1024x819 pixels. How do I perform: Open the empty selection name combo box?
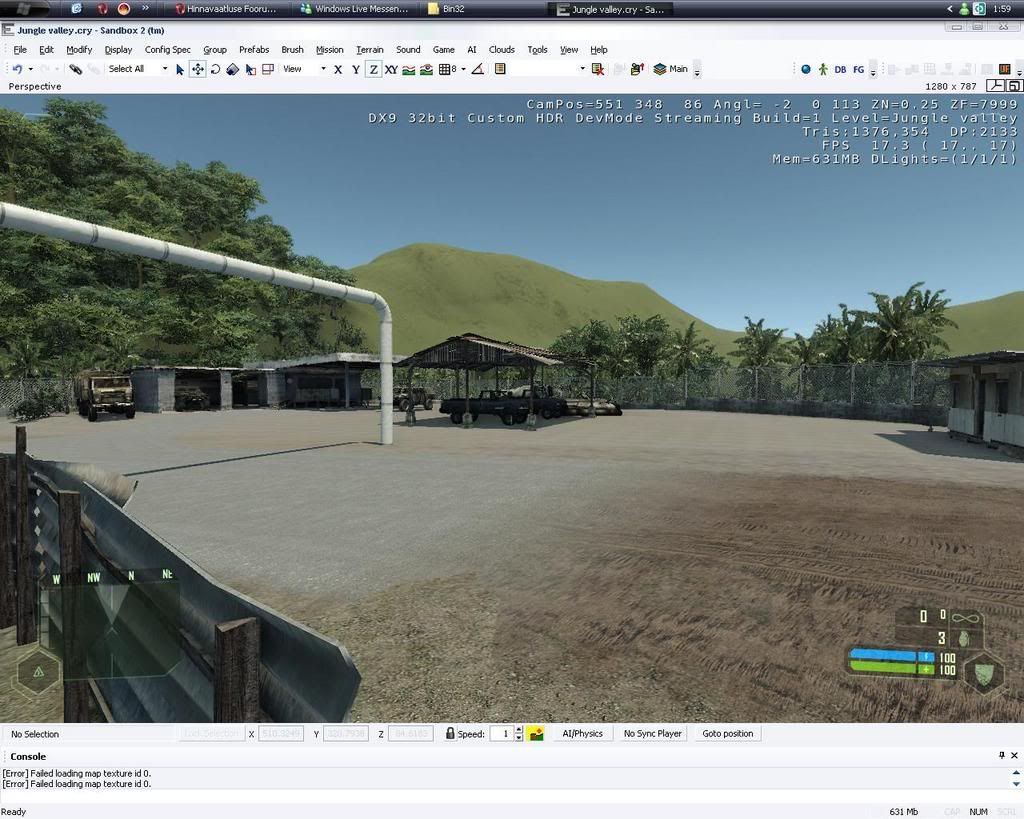(549, 69)
